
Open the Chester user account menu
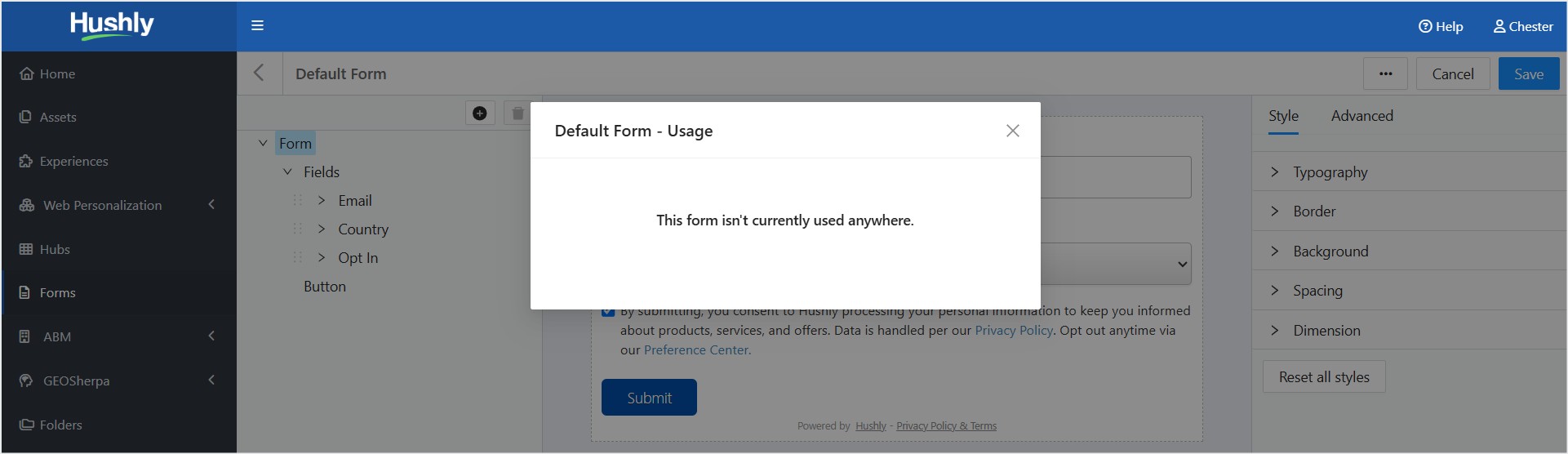[1523, 26]
